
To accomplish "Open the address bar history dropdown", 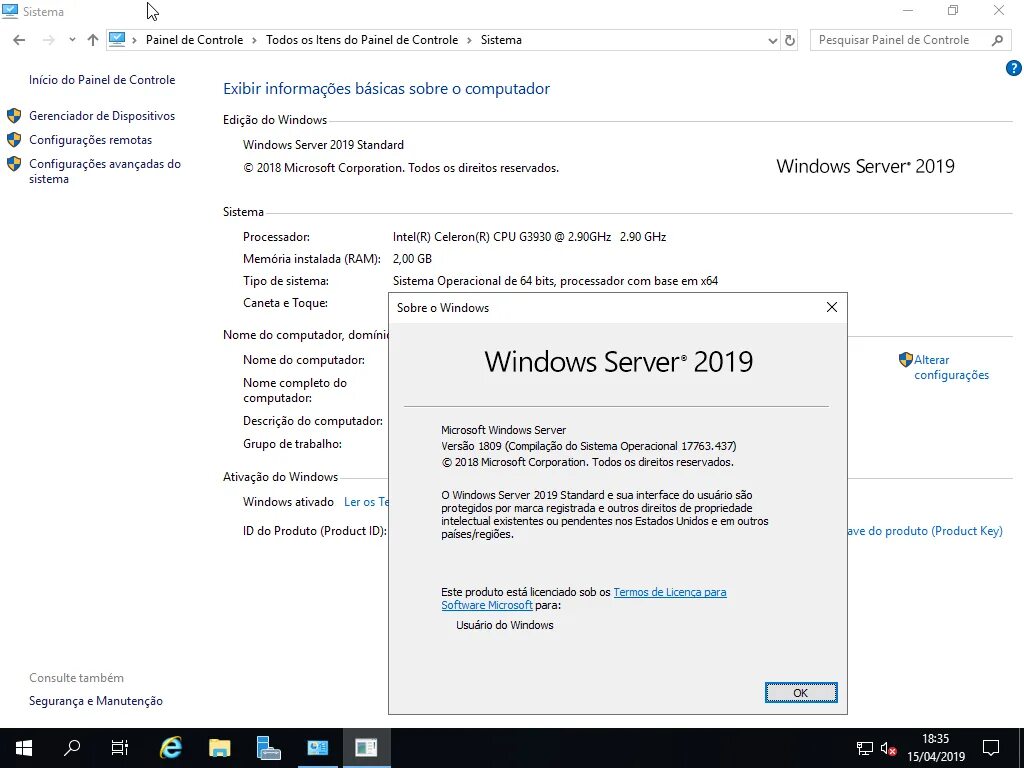I will [x=773, y=40].
